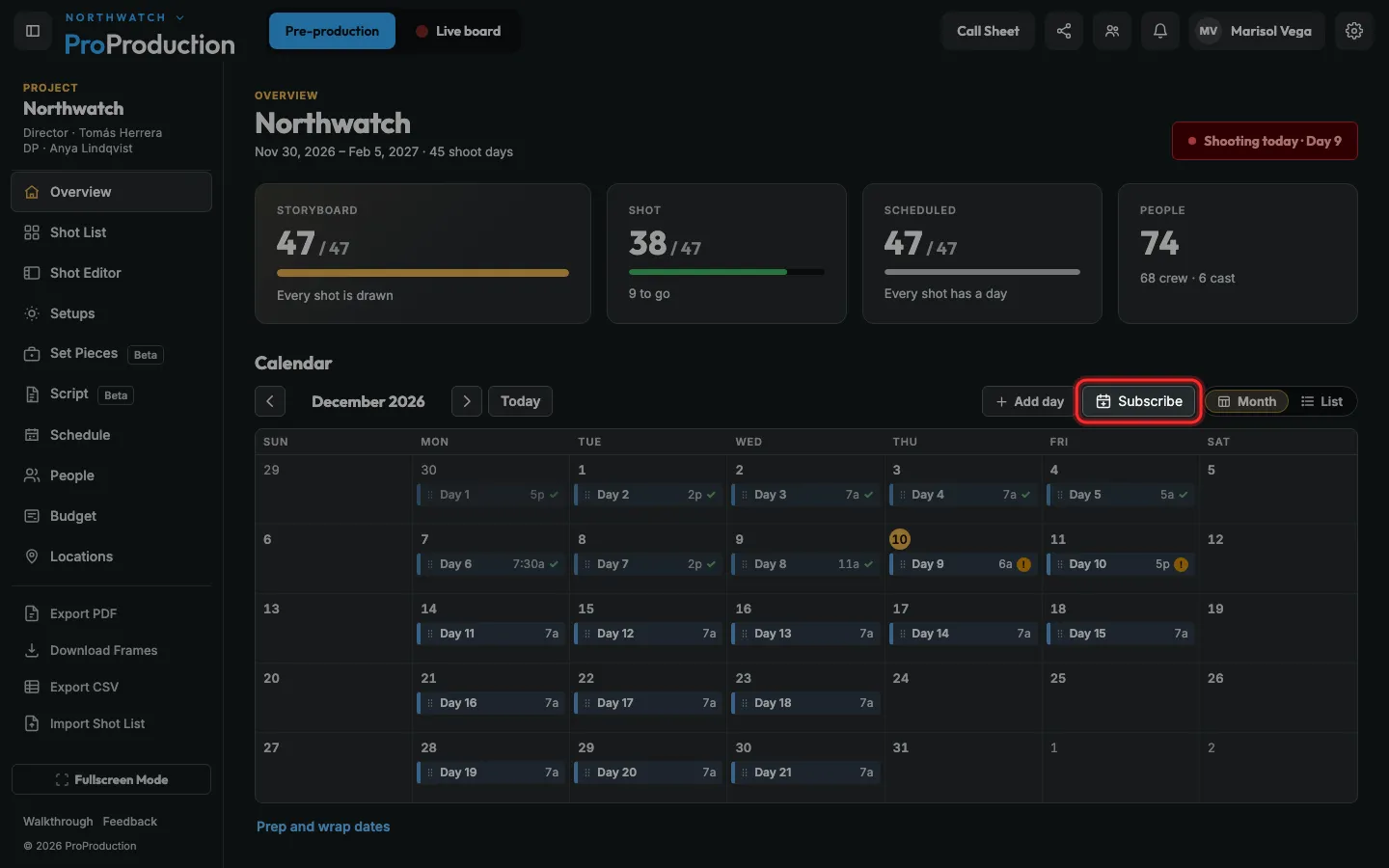Open the Prep and wrap dates link
Viewport: 1389px width, 868px height.
[323, 827]
